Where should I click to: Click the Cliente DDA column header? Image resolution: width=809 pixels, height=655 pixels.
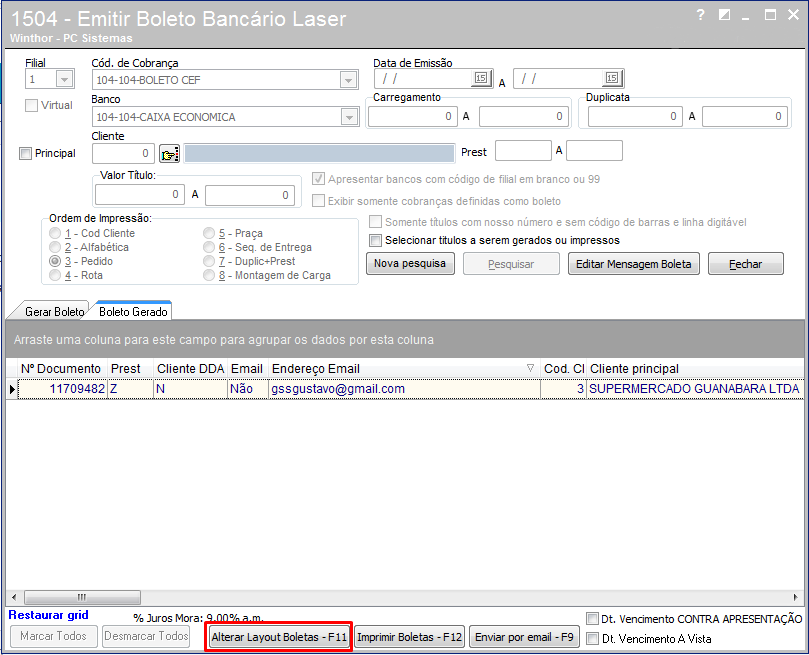(190, 368)
